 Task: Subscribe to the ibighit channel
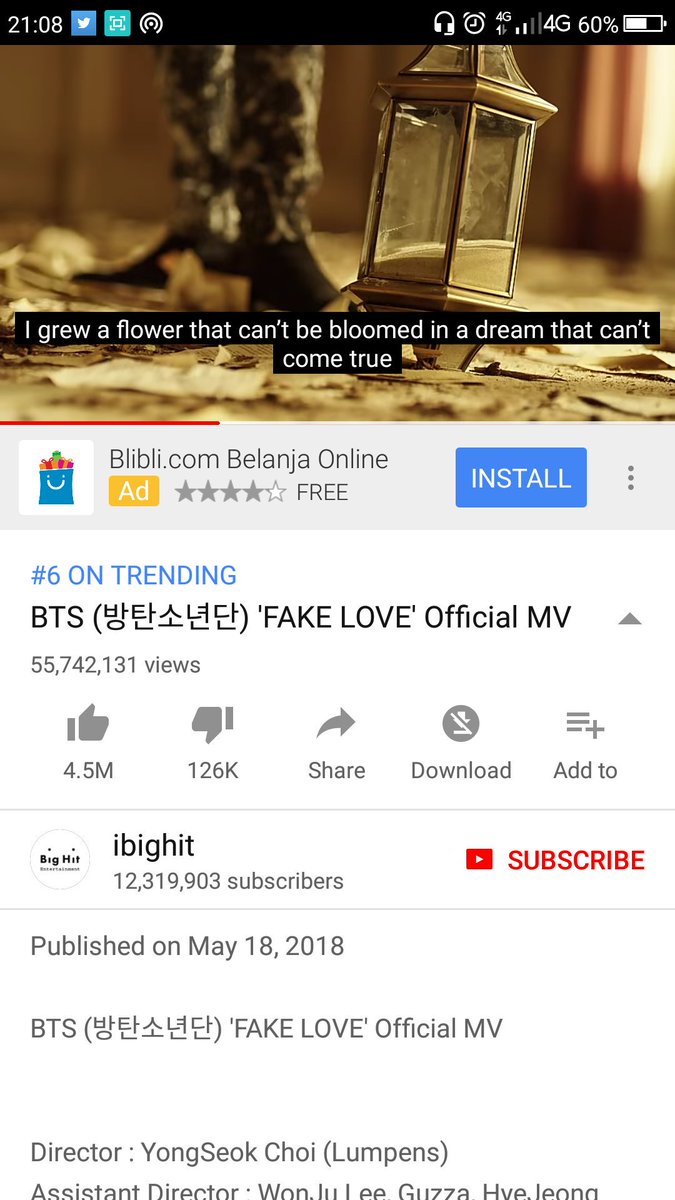pyautogui.click(x=556, y=860)
